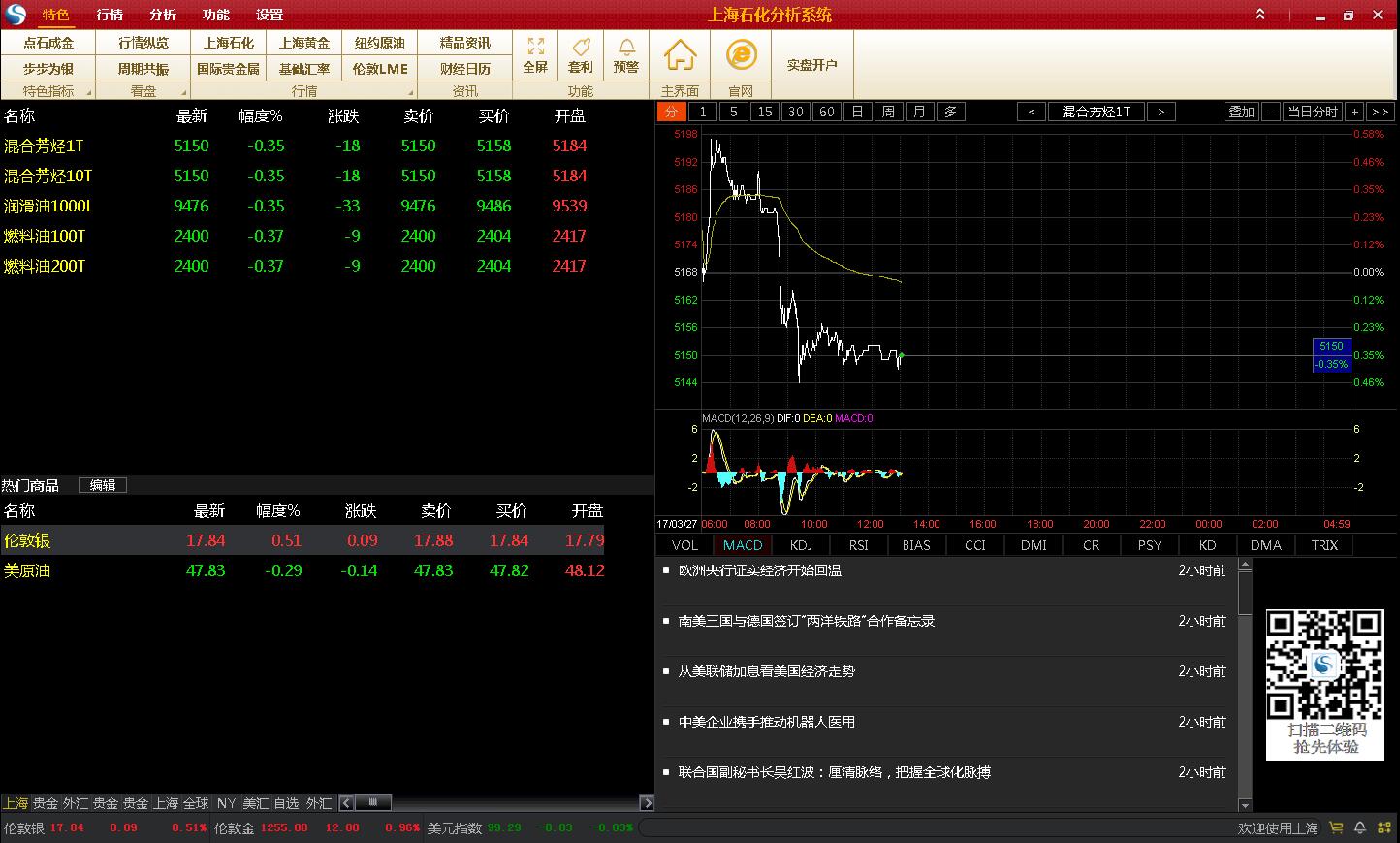The image size is (1400, 843).
Task: Open the 混合芳烃1T instrument selector
Action: click(1096, 112)
